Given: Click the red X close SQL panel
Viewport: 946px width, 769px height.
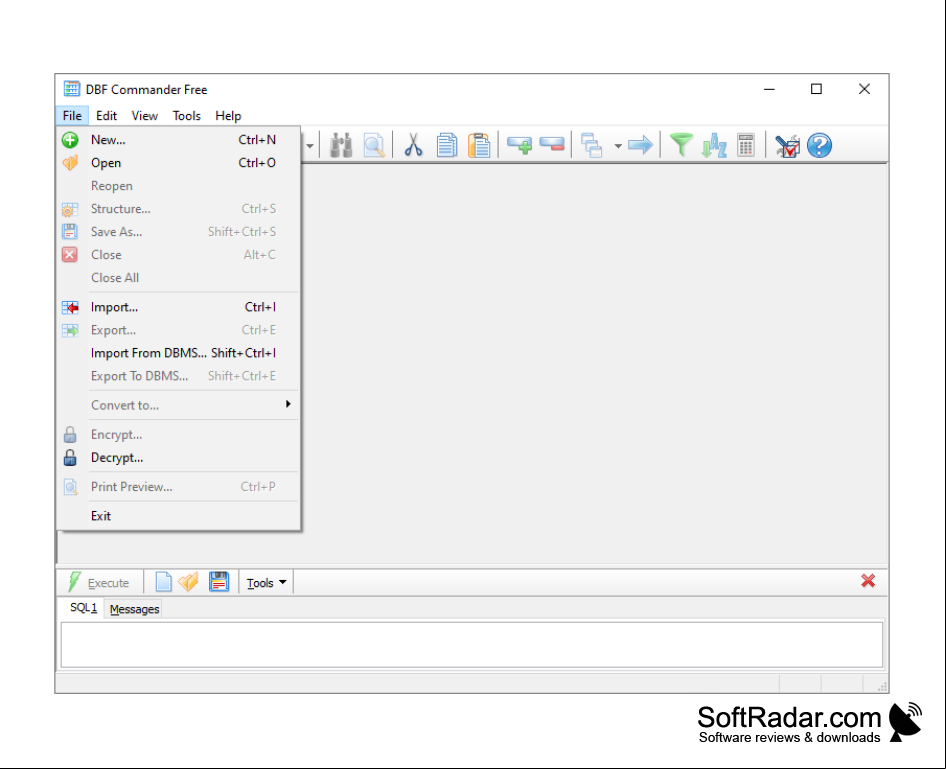Looking at the screenshot, I should point(868,581).
